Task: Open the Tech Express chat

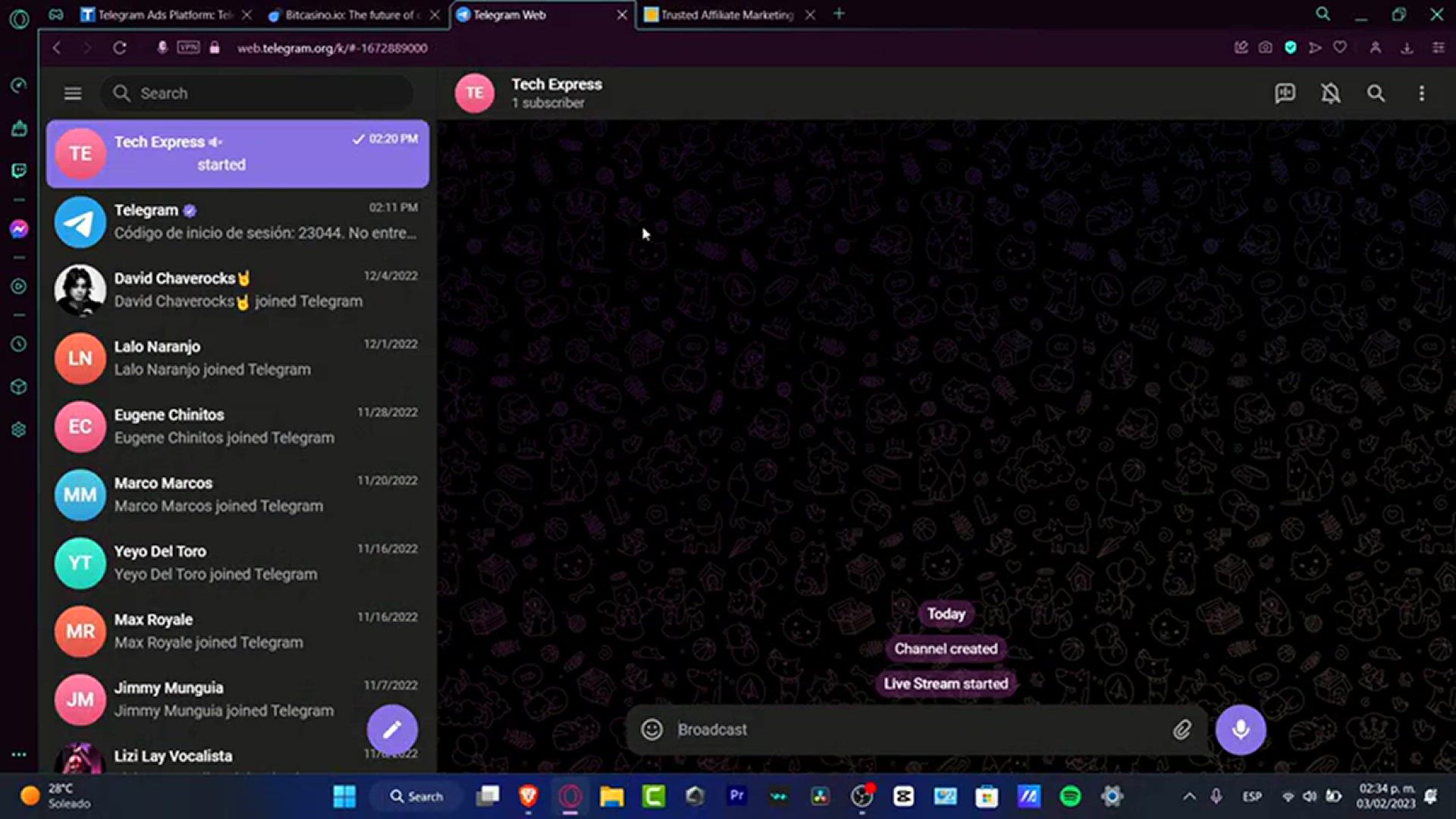Action: [237, 153]
